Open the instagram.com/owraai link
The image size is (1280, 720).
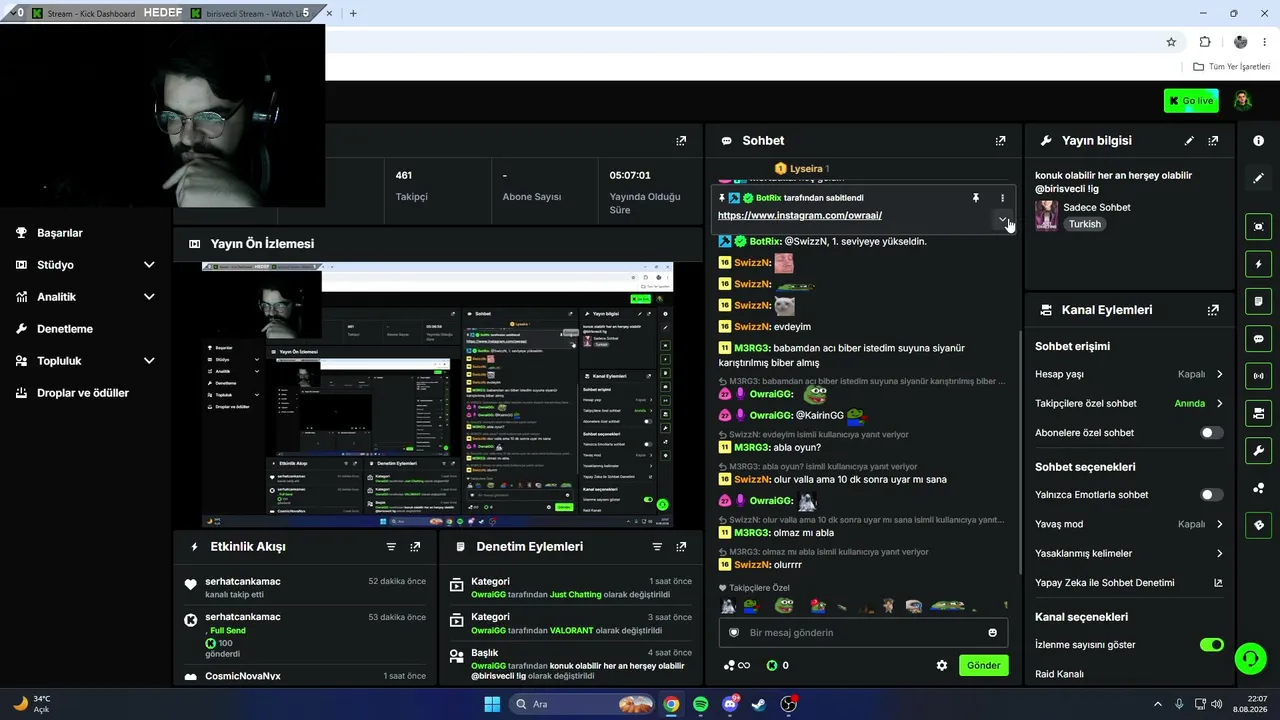coord(800,216)
